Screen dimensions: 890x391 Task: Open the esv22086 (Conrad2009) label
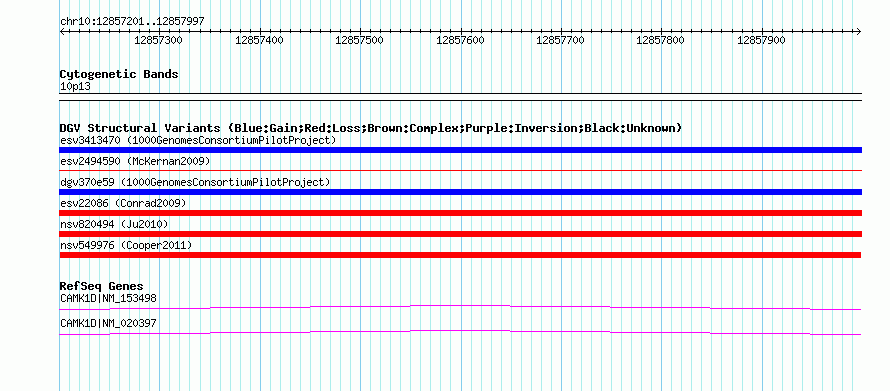[123, 203]
